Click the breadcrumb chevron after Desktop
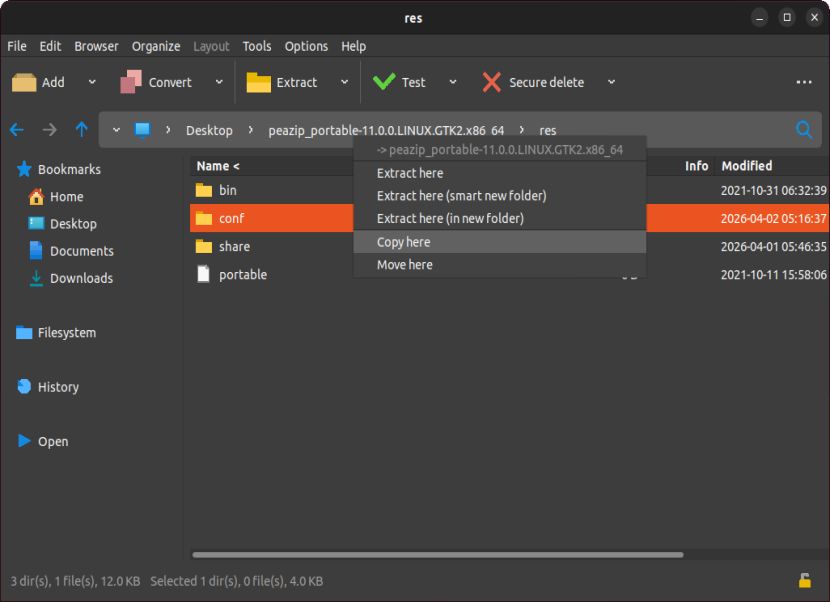This screenshot has height=602, width=830. tap(250, 130)
